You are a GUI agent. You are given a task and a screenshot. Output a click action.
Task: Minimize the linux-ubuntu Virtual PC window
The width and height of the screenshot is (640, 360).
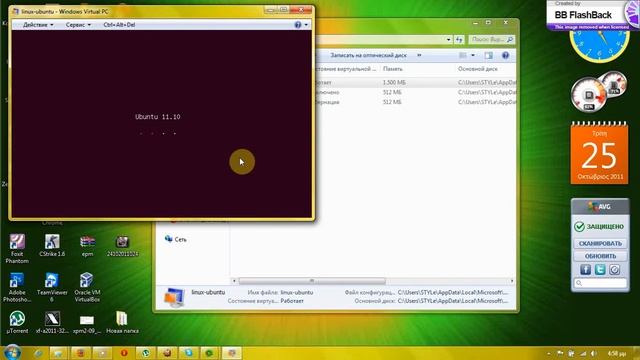coord(270,10)
